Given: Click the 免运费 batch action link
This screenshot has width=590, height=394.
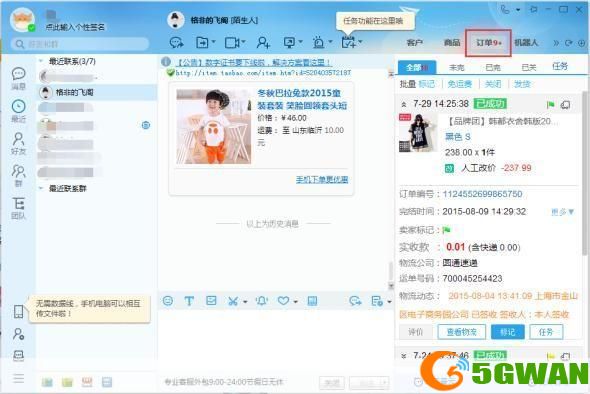Looking at the screenshot, I should [x=460, y=84].
